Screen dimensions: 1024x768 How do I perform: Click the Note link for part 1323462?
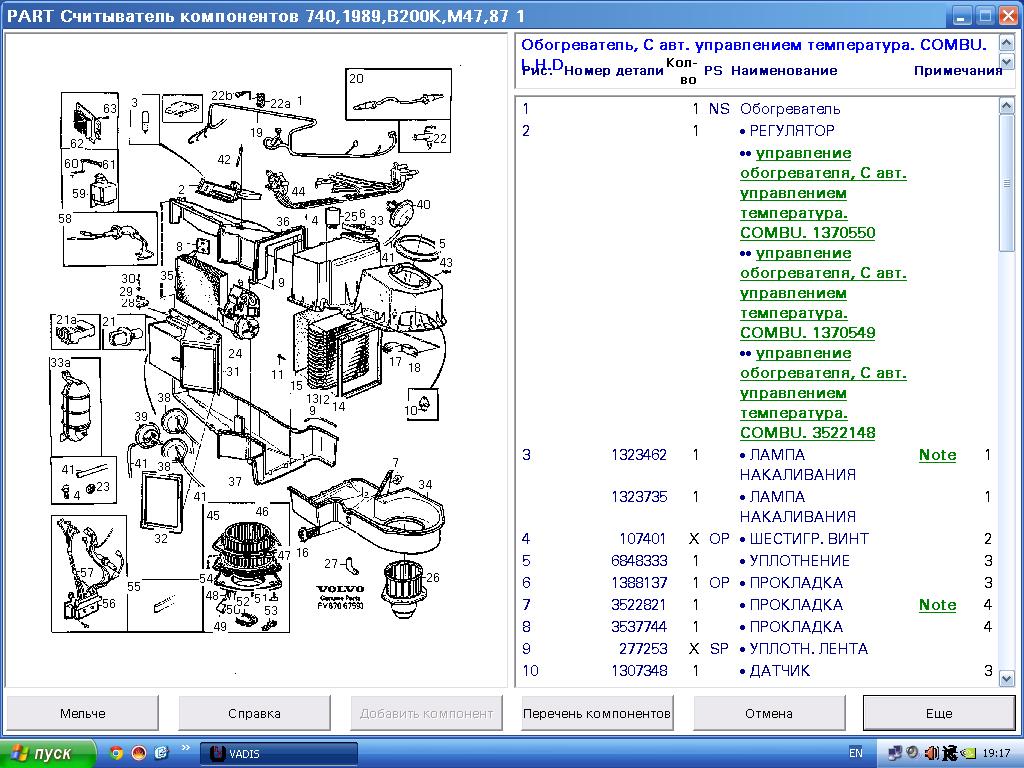pos(937,455)
